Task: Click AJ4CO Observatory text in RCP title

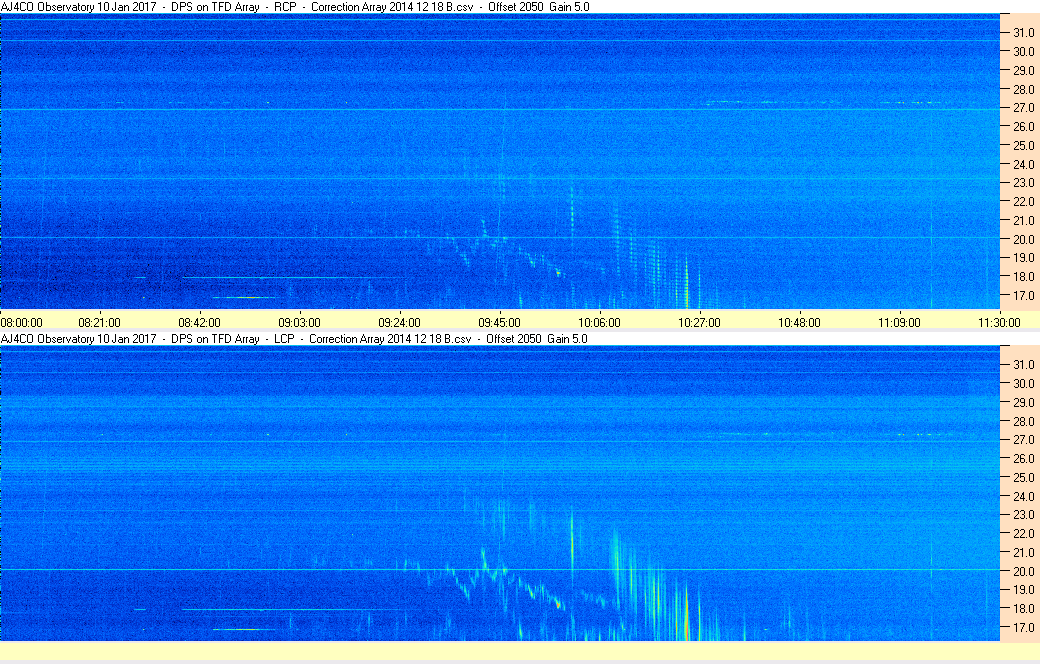Action: click(x=48, y=7)
